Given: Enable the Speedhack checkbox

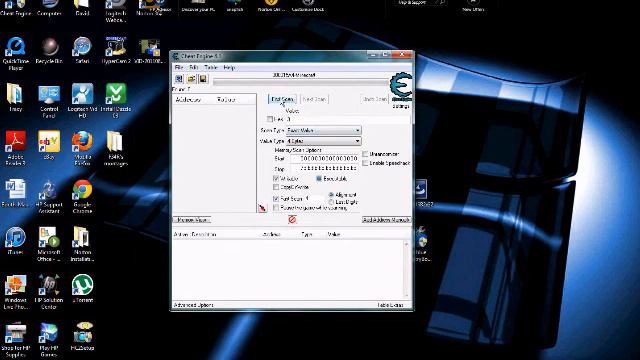Looking at the screenshot, I should point(365,163).
